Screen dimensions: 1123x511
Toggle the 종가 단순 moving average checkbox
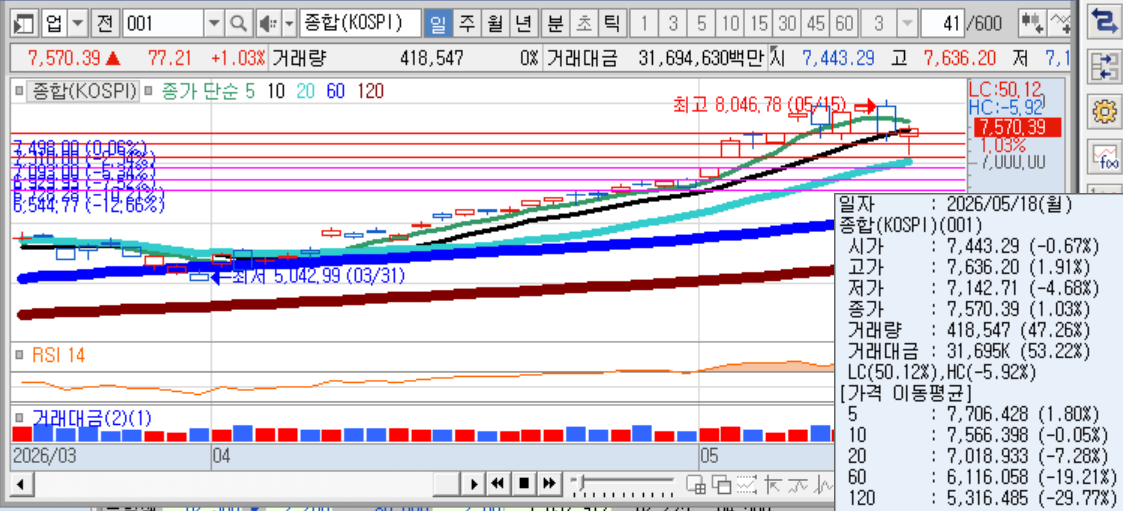coord(148,91)
